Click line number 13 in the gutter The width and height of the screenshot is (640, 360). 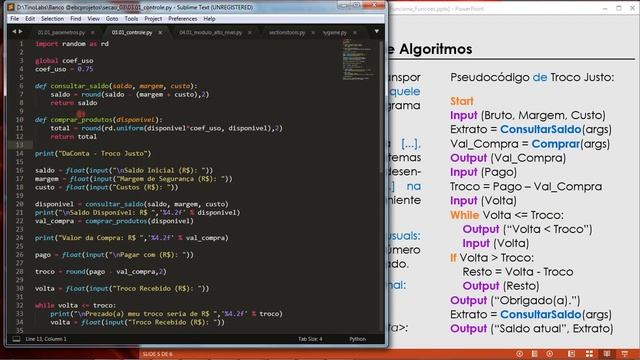pyautogui.click(x=20, y=145)
